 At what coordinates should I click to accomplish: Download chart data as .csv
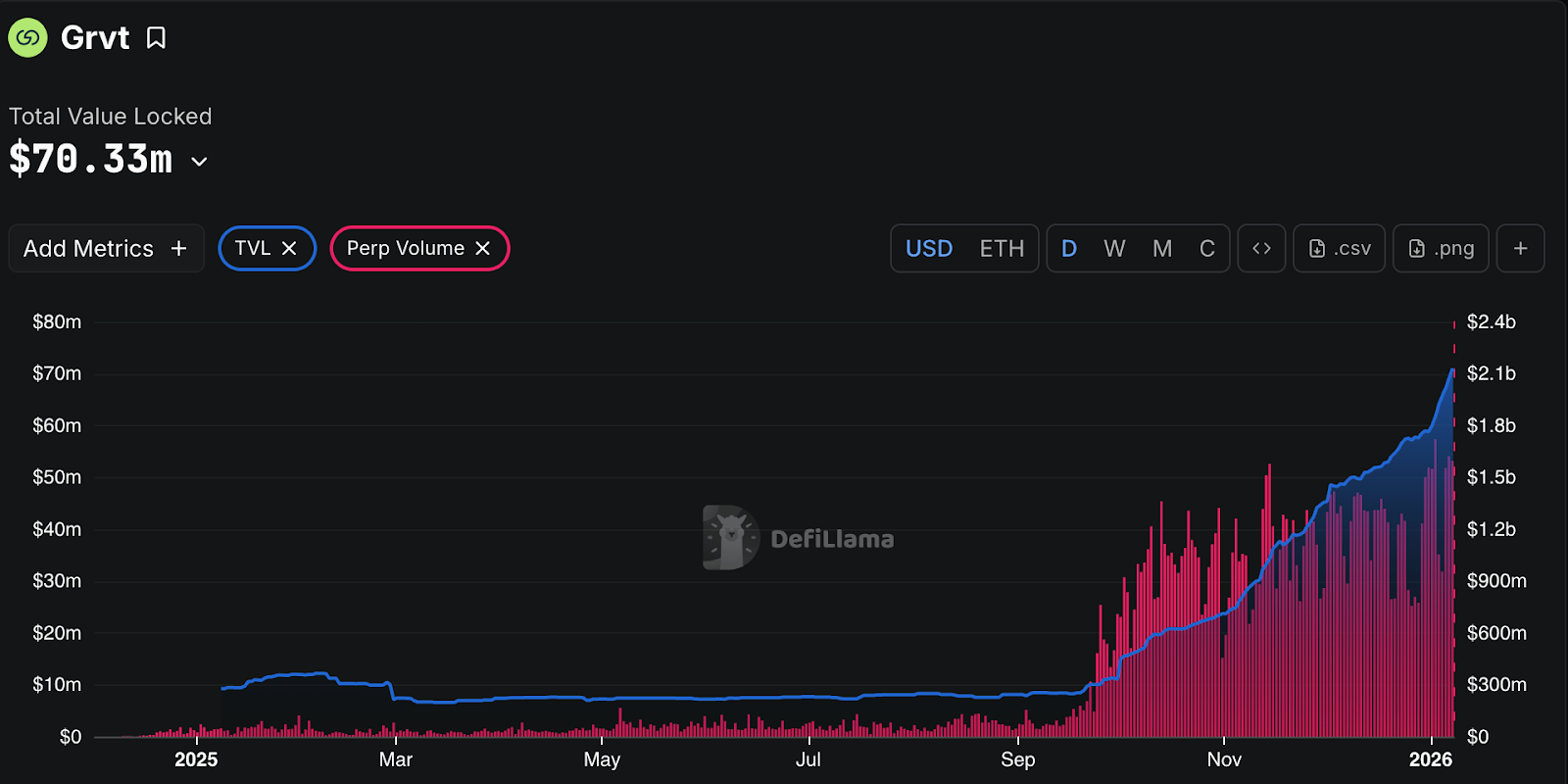point(1340,249)
